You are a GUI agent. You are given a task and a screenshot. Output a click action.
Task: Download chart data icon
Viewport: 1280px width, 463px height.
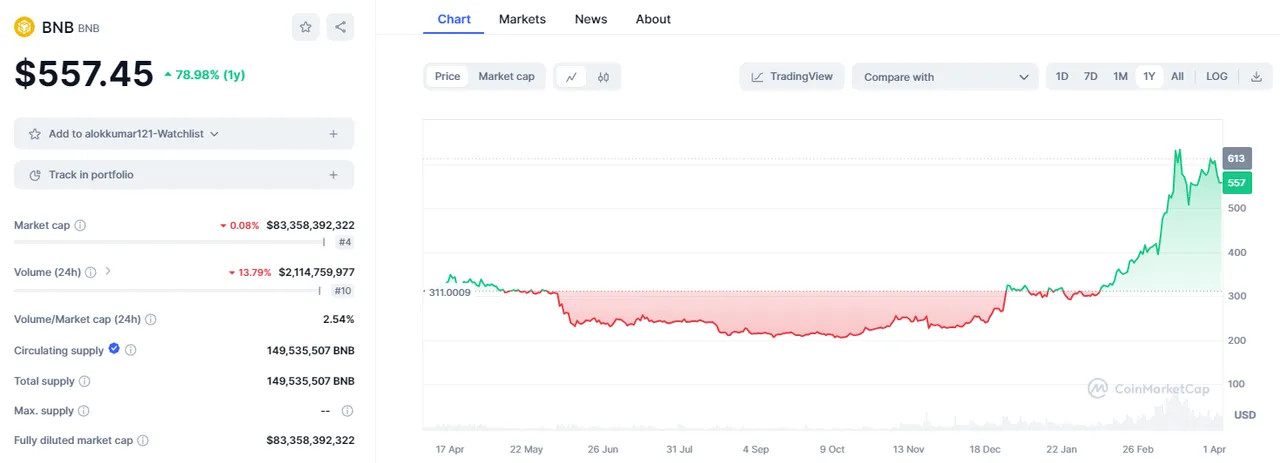[1256, 77]
